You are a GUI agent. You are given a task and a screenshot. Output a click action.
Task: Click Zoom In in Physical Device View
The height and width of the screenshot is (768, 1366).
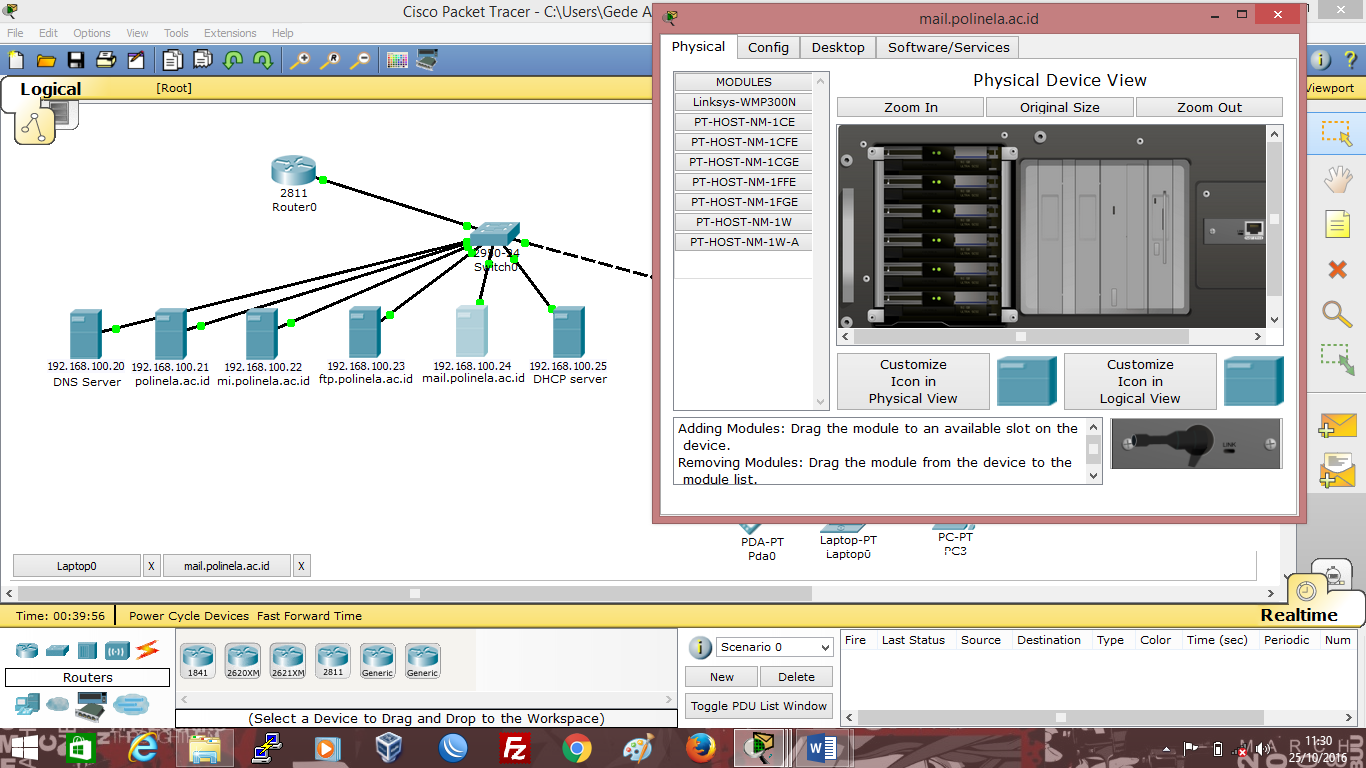pos(911,107)
